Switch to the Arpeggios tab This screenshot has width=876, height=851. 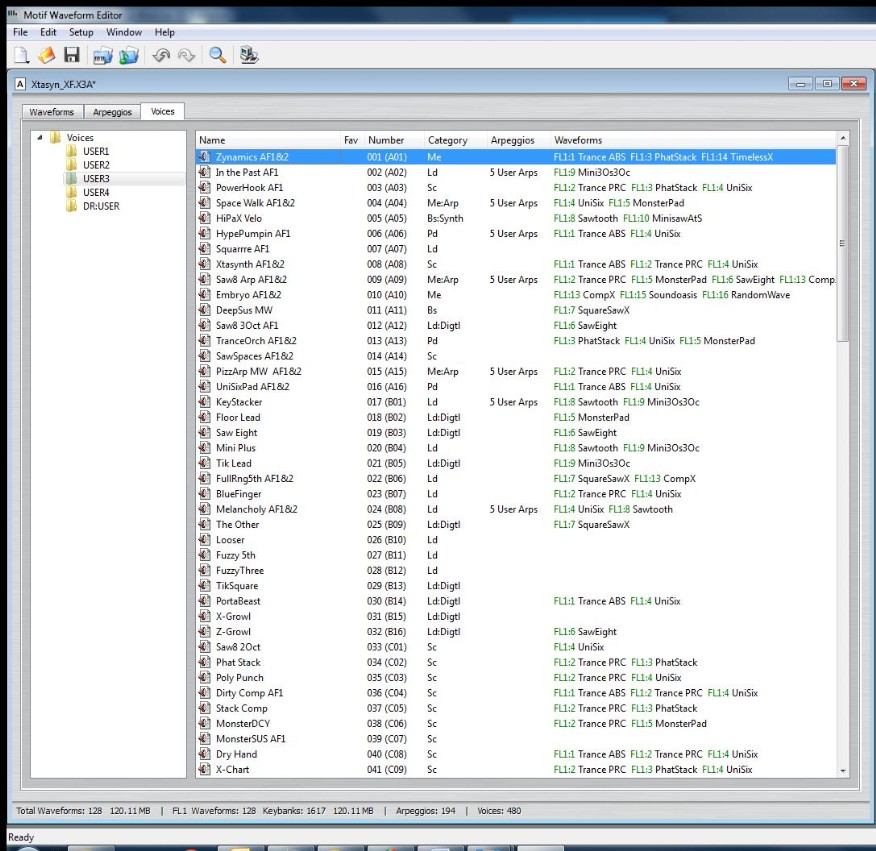(x=112, y=112)
